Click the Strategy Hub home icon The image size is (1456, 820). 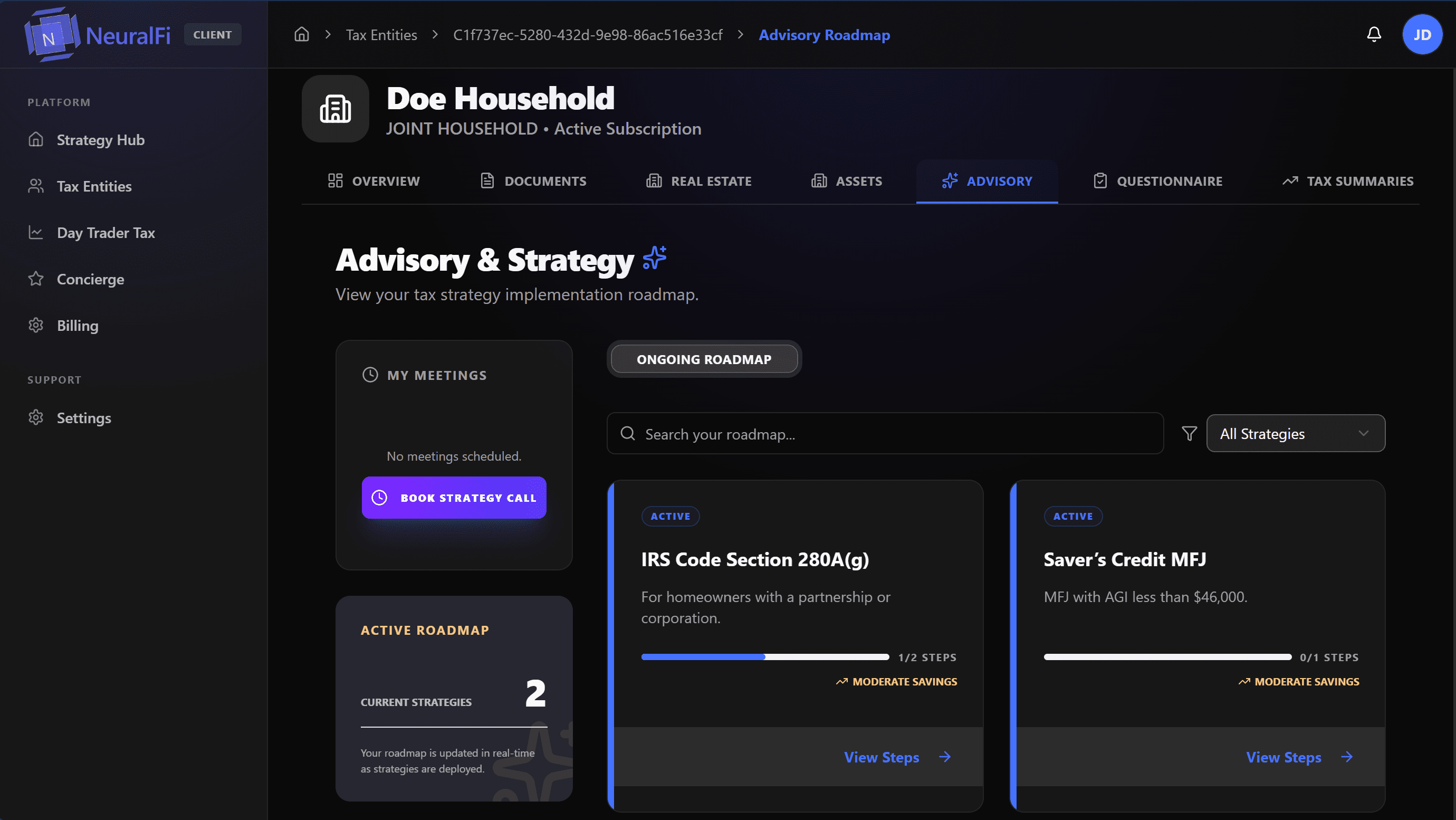[x=36, y=139]
